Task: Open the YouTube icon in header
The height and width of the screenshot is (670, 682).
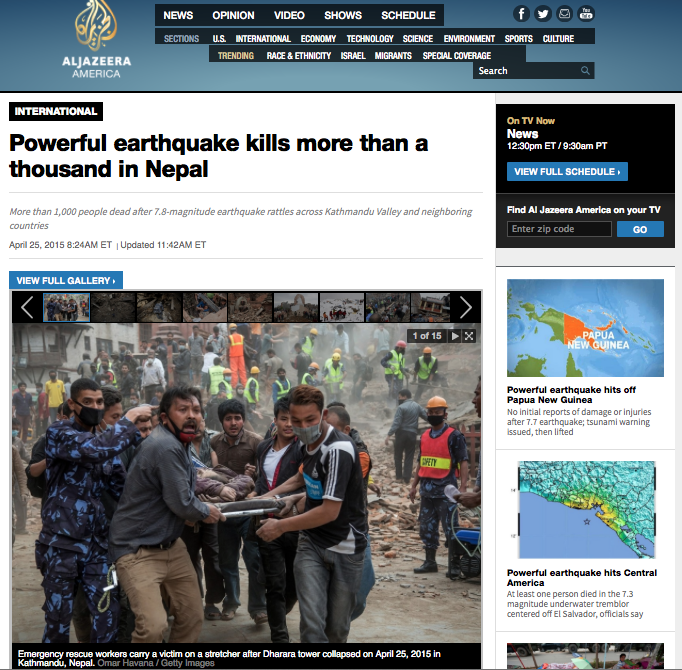Action: coord(586,14)
